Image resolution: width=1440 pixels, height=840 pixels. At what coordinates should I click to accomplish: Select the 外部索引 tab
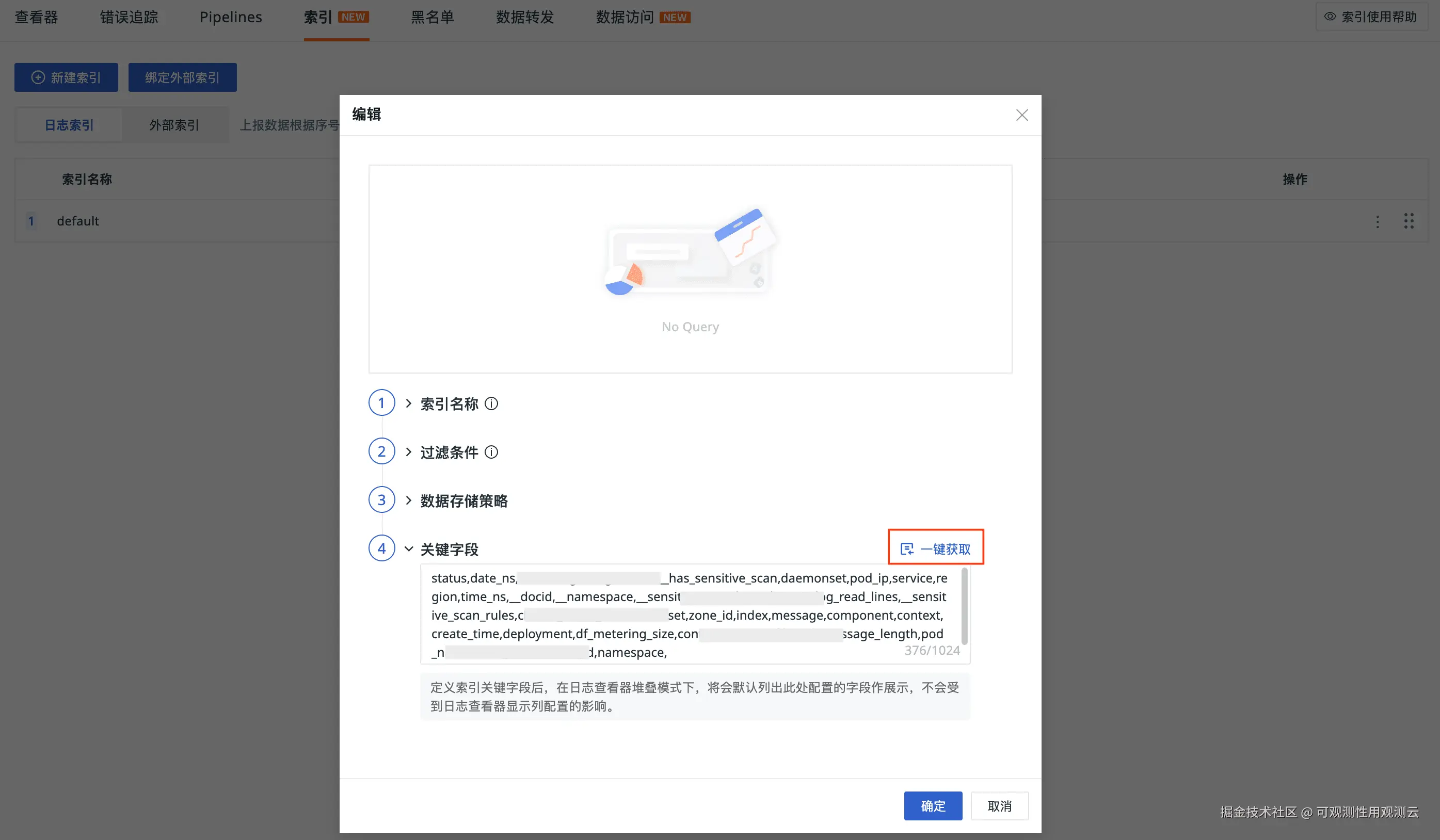(174, 125)
